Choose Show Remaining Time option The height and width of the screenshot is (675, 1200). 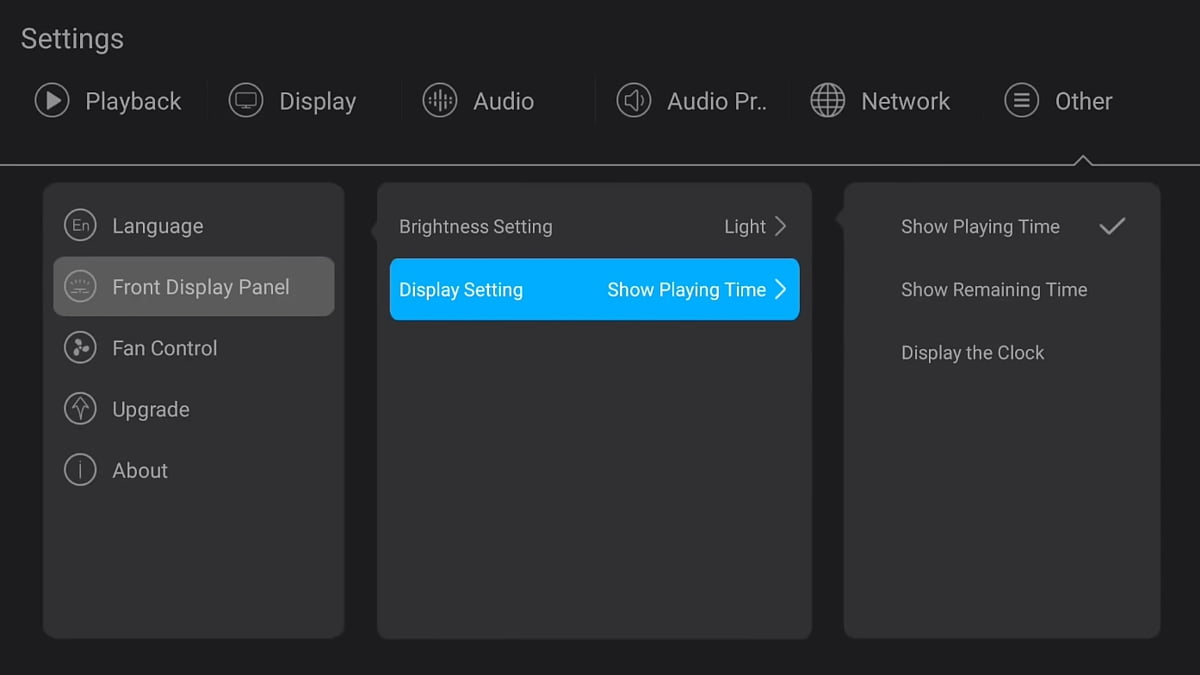(x=994, y=290)
